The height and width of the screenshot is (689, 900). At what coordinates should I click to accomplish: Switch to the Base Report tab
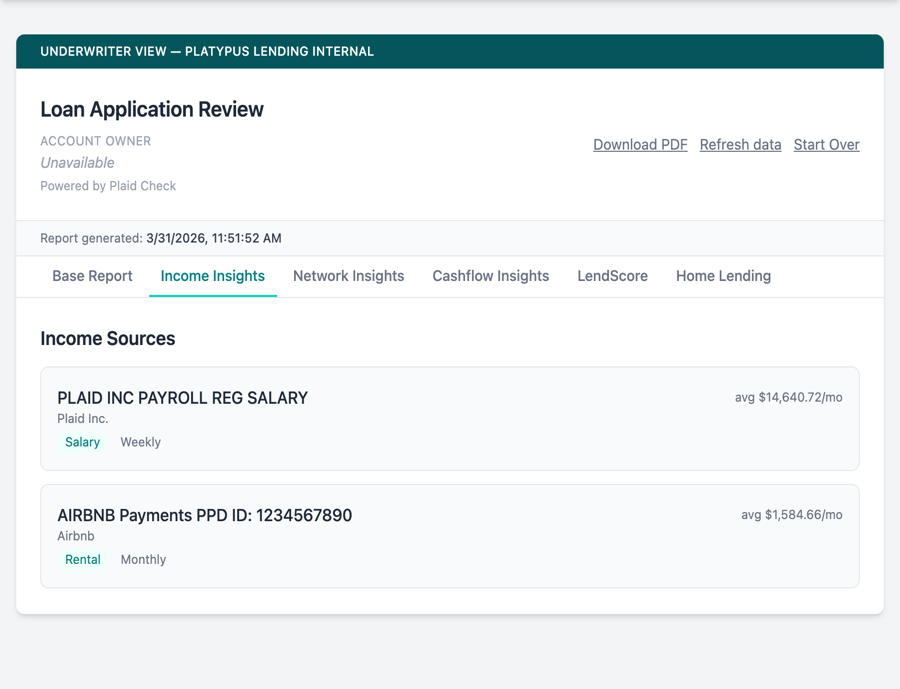point(92,276)
